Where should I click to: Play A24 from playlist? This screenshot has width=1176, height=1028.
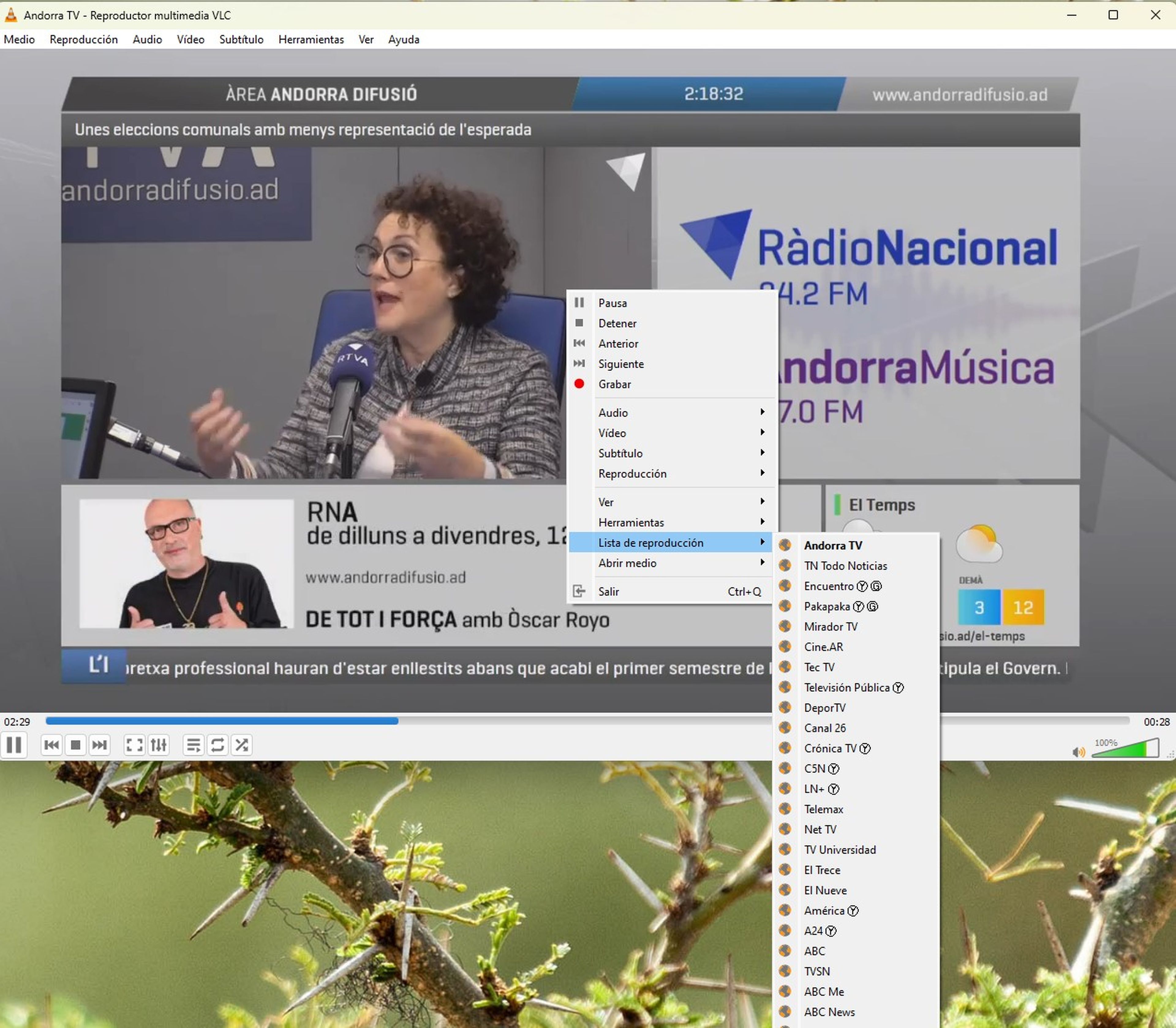(856, 931)
